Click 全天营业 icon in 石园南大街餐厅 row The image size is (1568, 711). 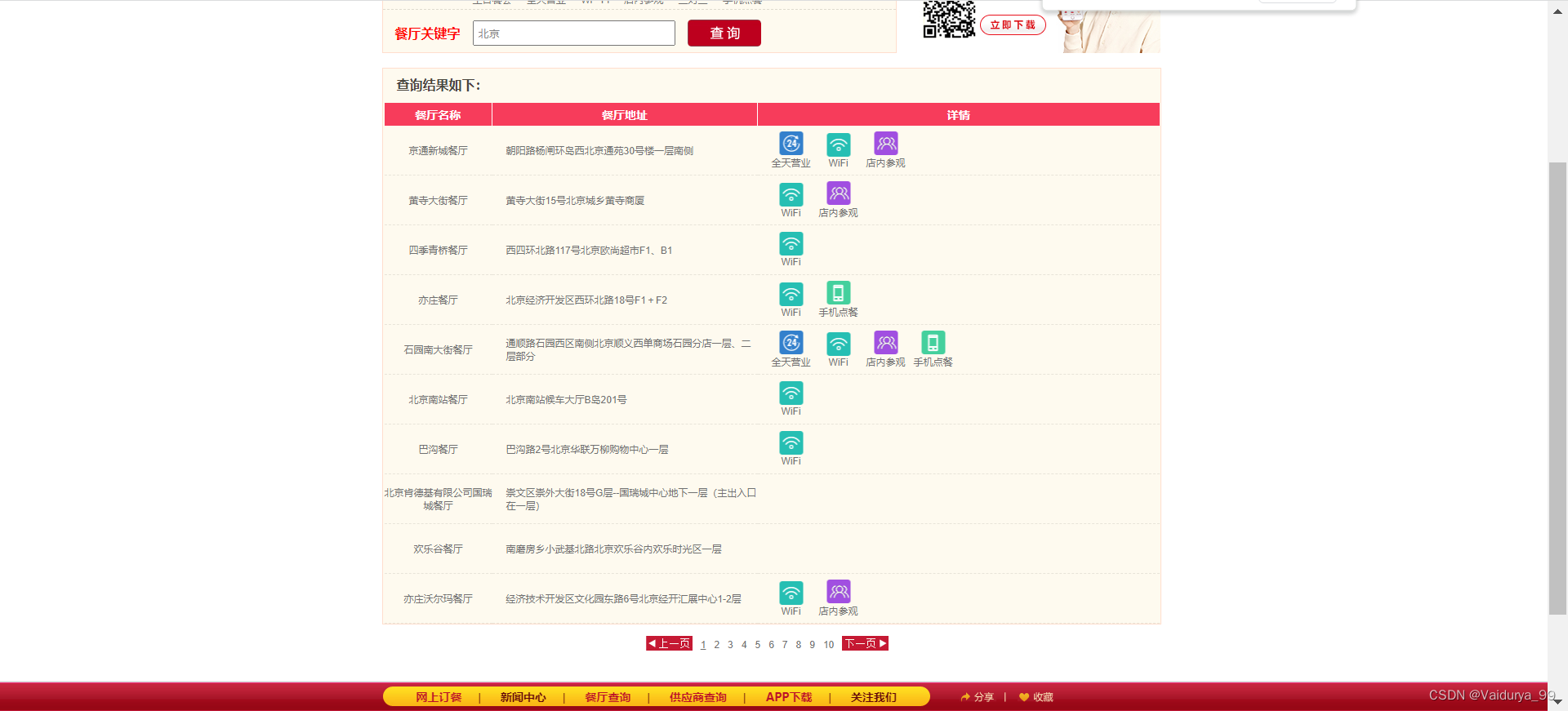click(x=791, y=343)
